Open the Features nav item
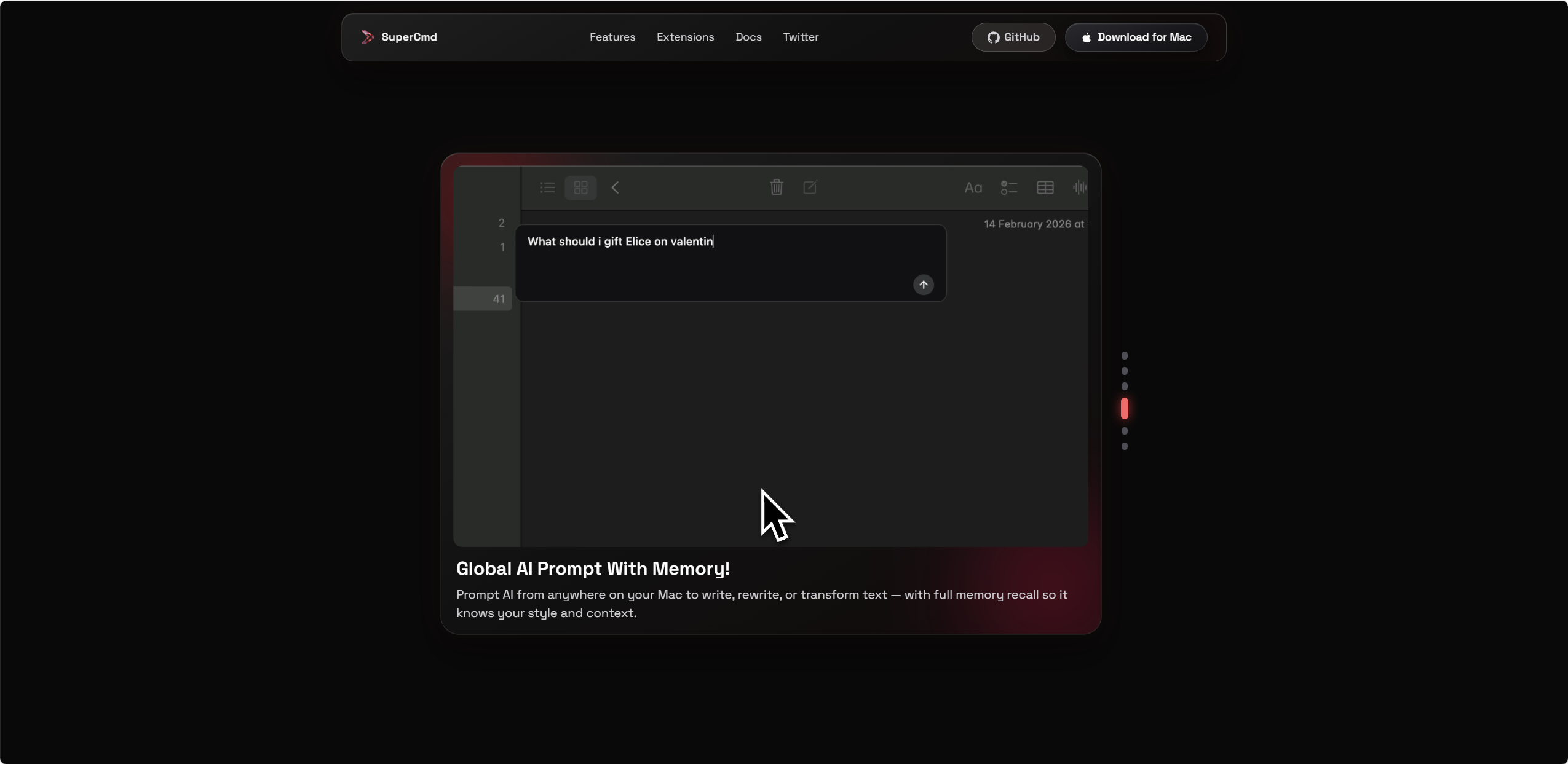The height and width of the screenshot is (764, 1568). [x=612, y=37]
